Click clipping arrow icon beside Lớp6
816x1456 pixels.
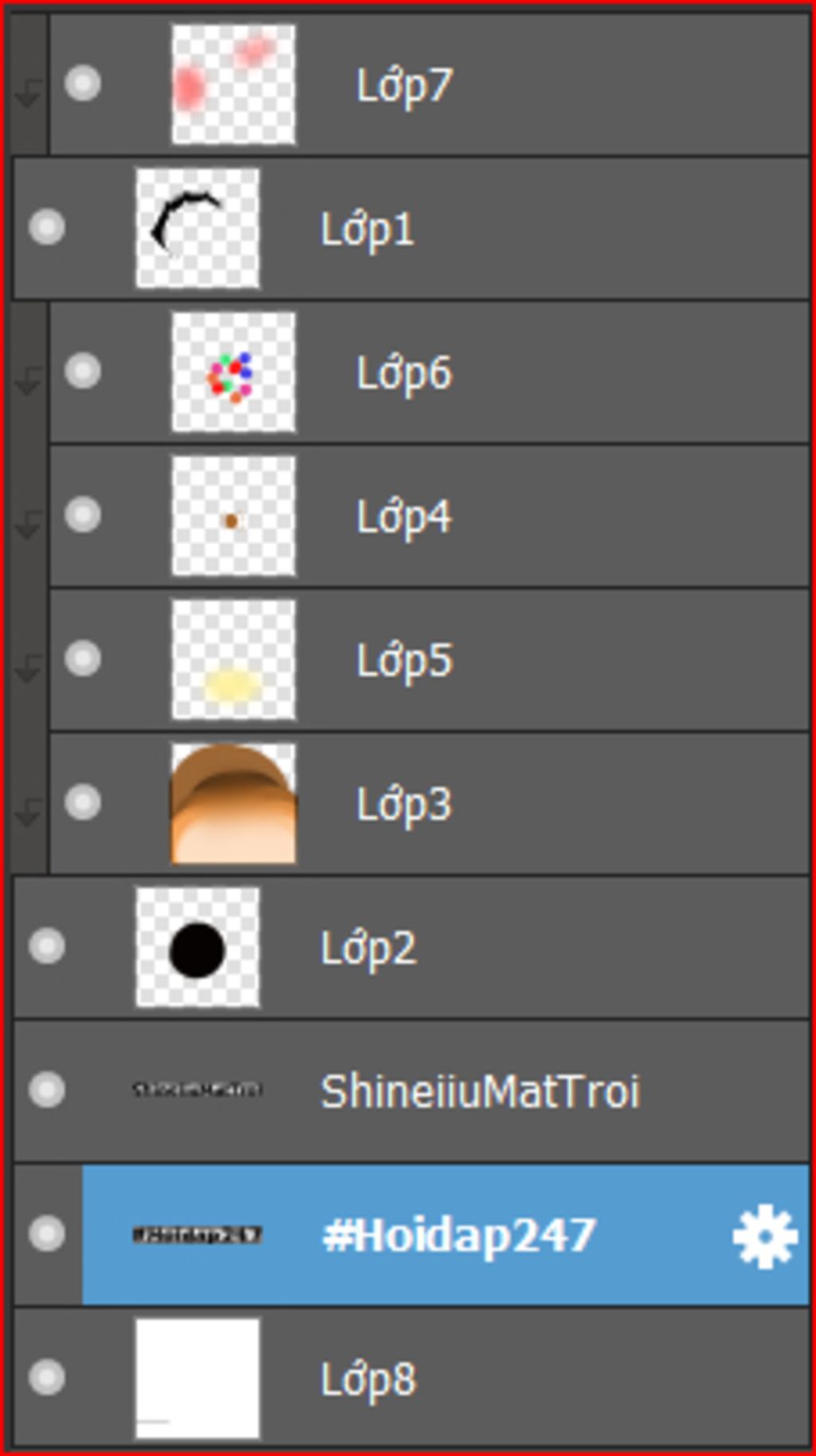(29, 381)
